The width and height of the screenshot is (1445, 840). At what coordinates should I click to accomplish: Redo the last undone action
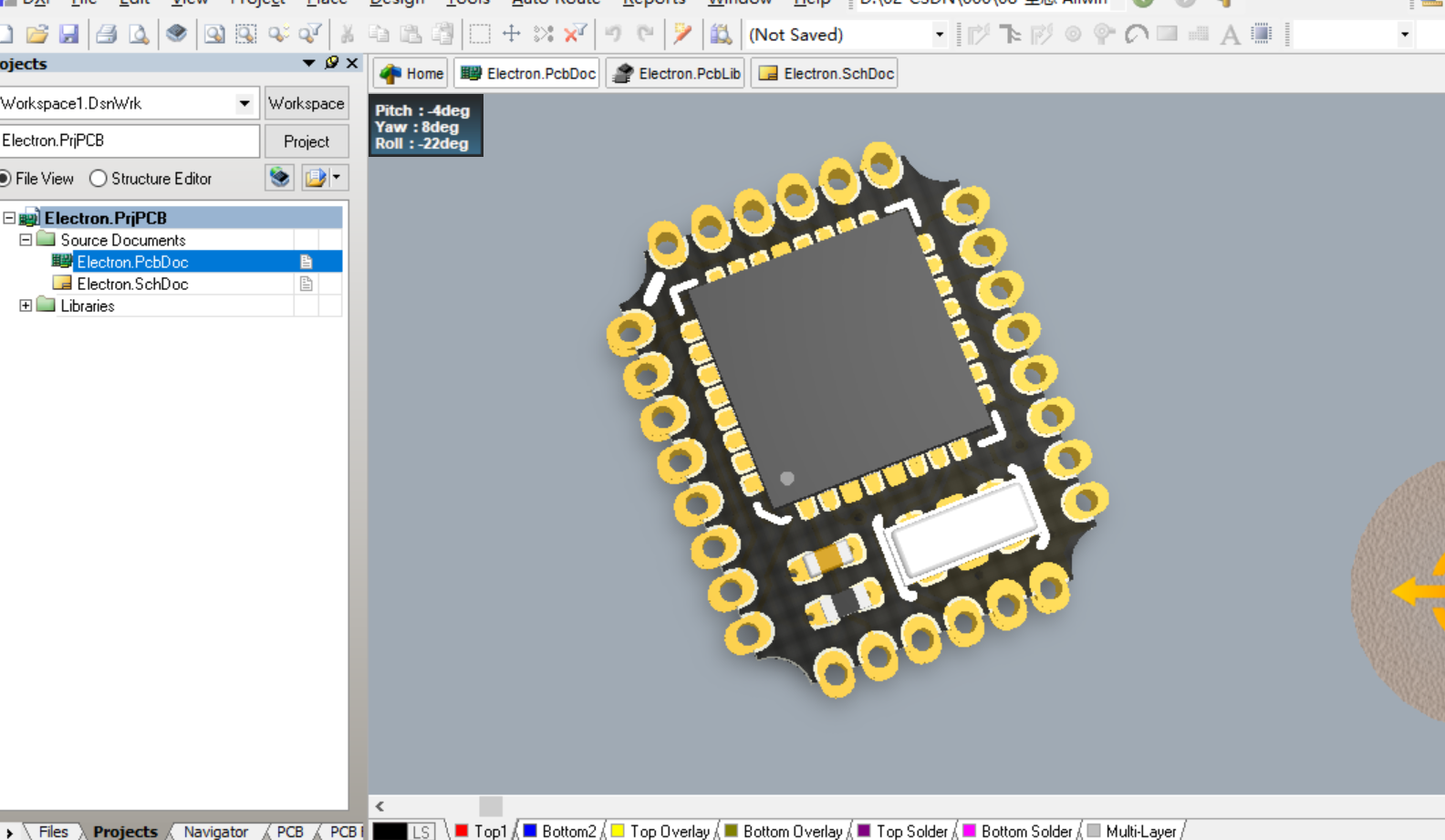pos(645,35)
